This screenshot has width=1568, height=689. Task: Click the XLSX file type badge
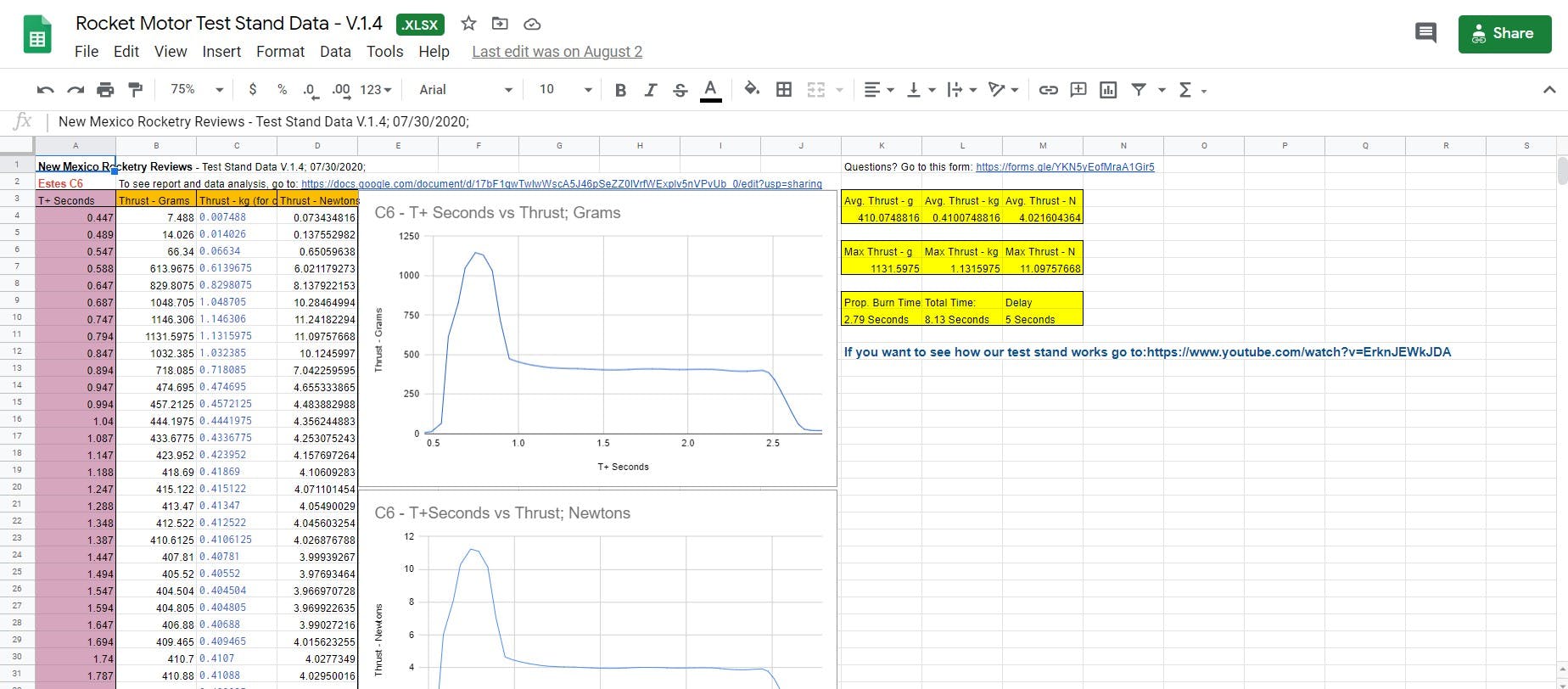[x=420, y=25]
